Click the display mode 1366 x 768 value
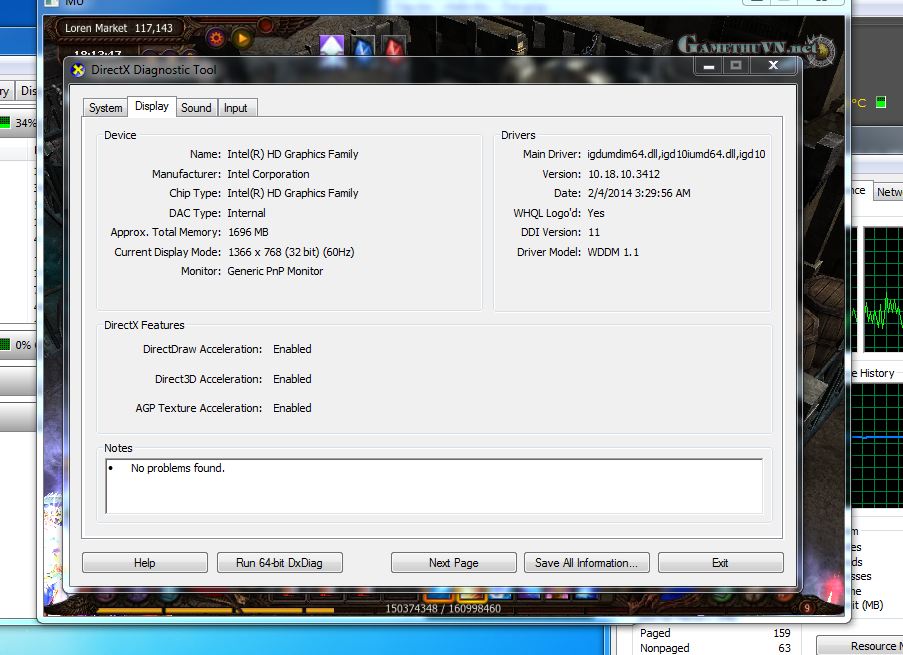 pos(291,252)
